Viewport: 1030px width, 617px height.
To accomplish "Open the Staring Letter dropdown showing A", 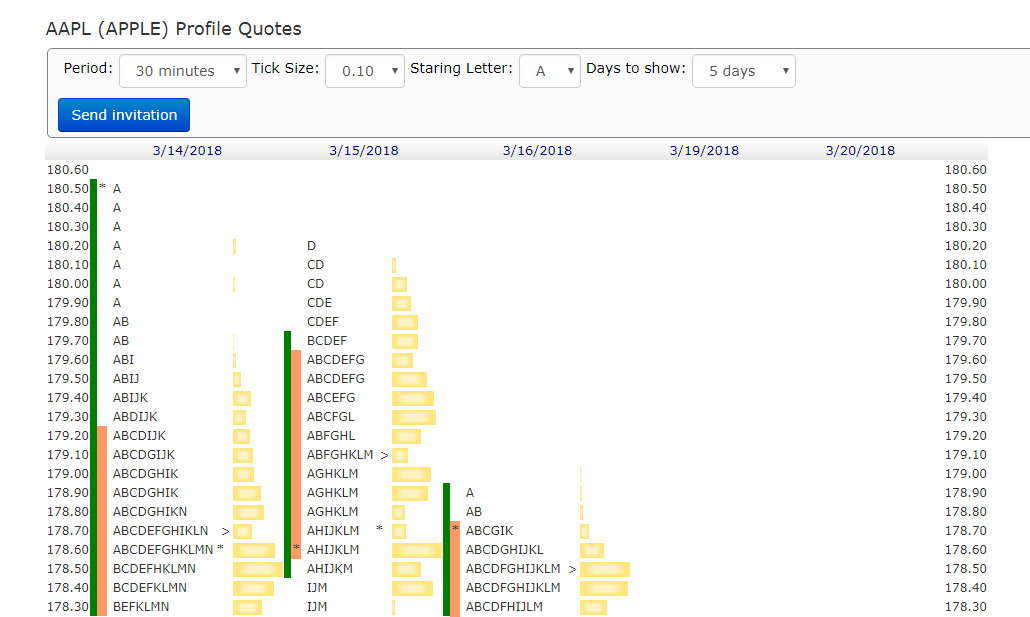I will click(x=550, y=71).
